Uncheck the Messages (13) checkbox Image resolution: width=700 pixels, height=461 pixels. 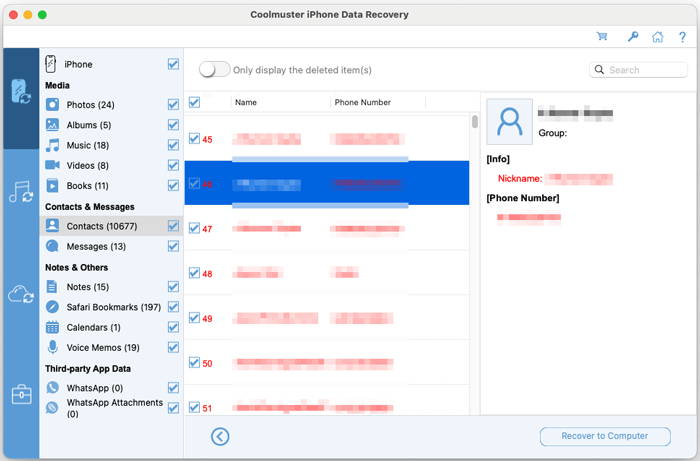coord(173,246)
